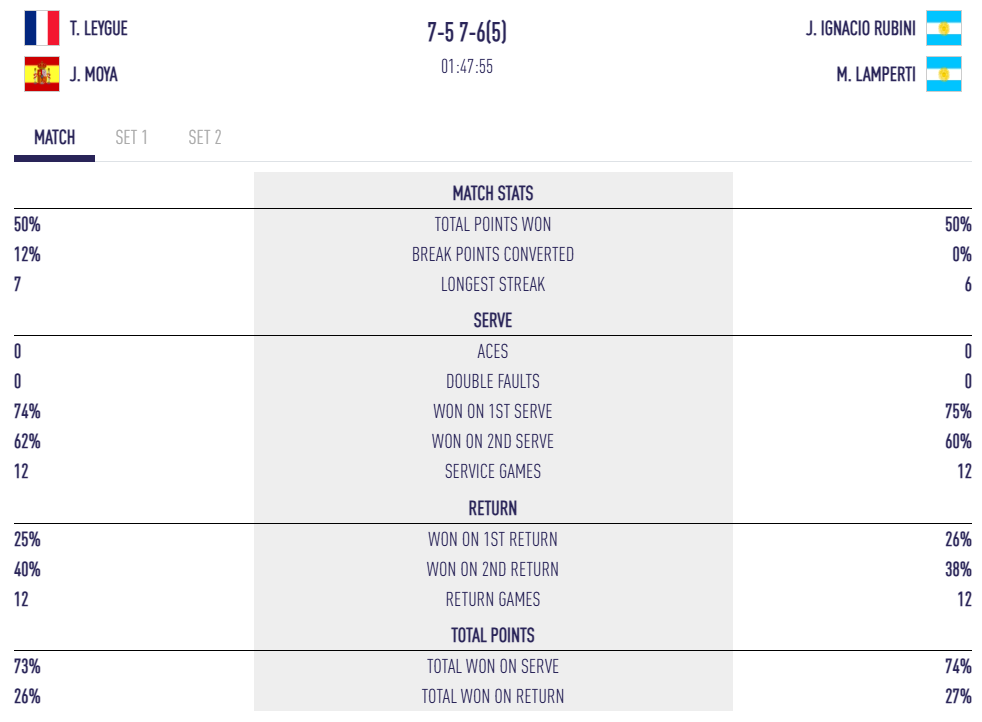Open J. Ignacio Rubini's name link
Viewport: 982px width, 722px height.
pos(860,29)
